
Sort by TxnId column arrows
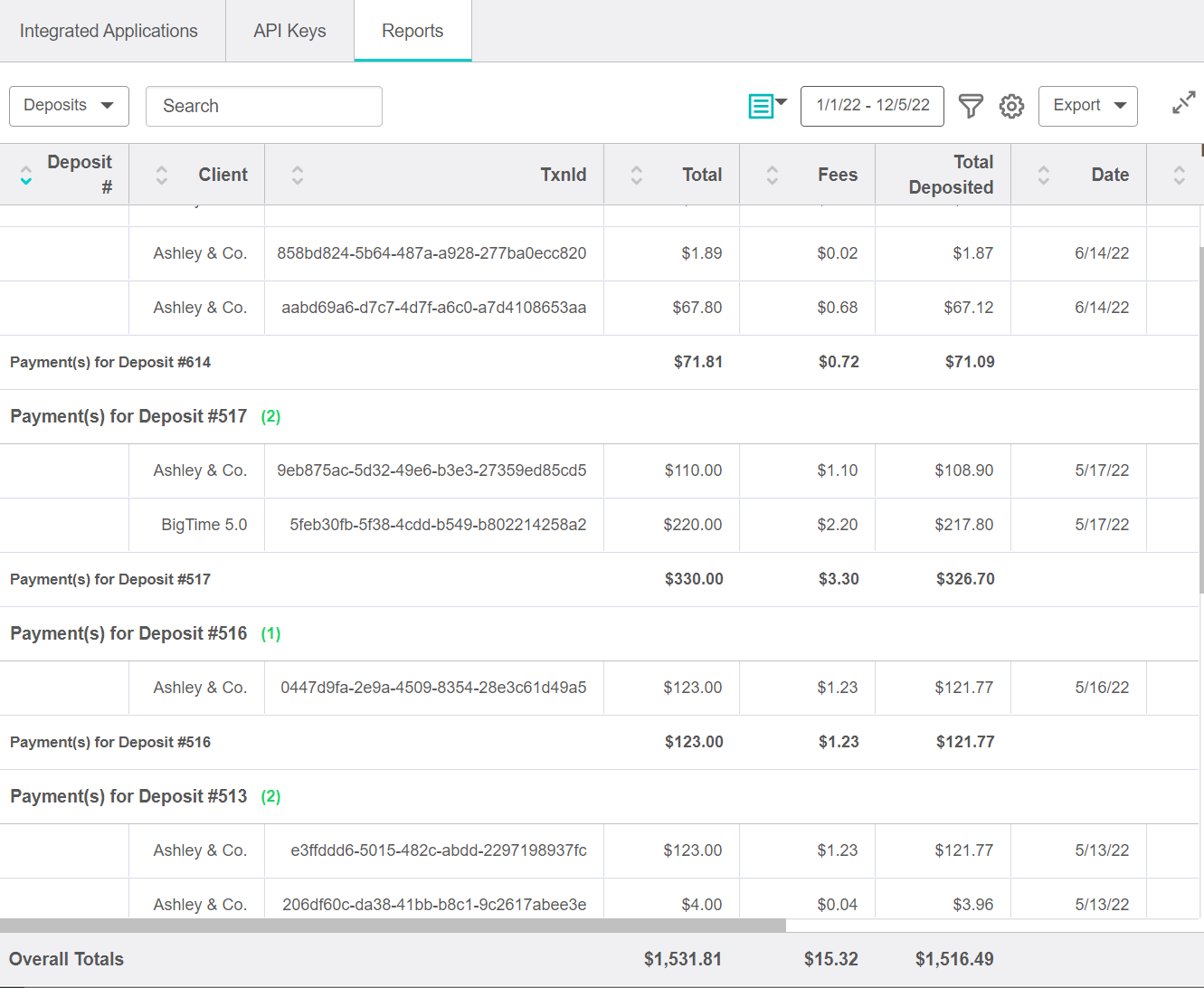click(x=297, y=175)
